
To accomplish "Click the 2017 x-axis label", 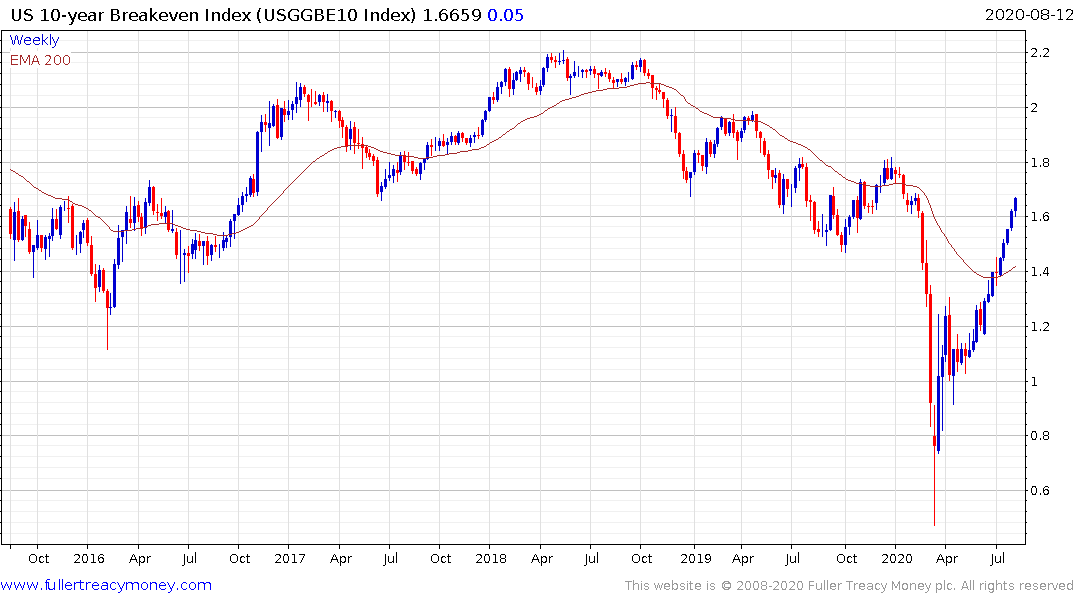I will 289,558.
